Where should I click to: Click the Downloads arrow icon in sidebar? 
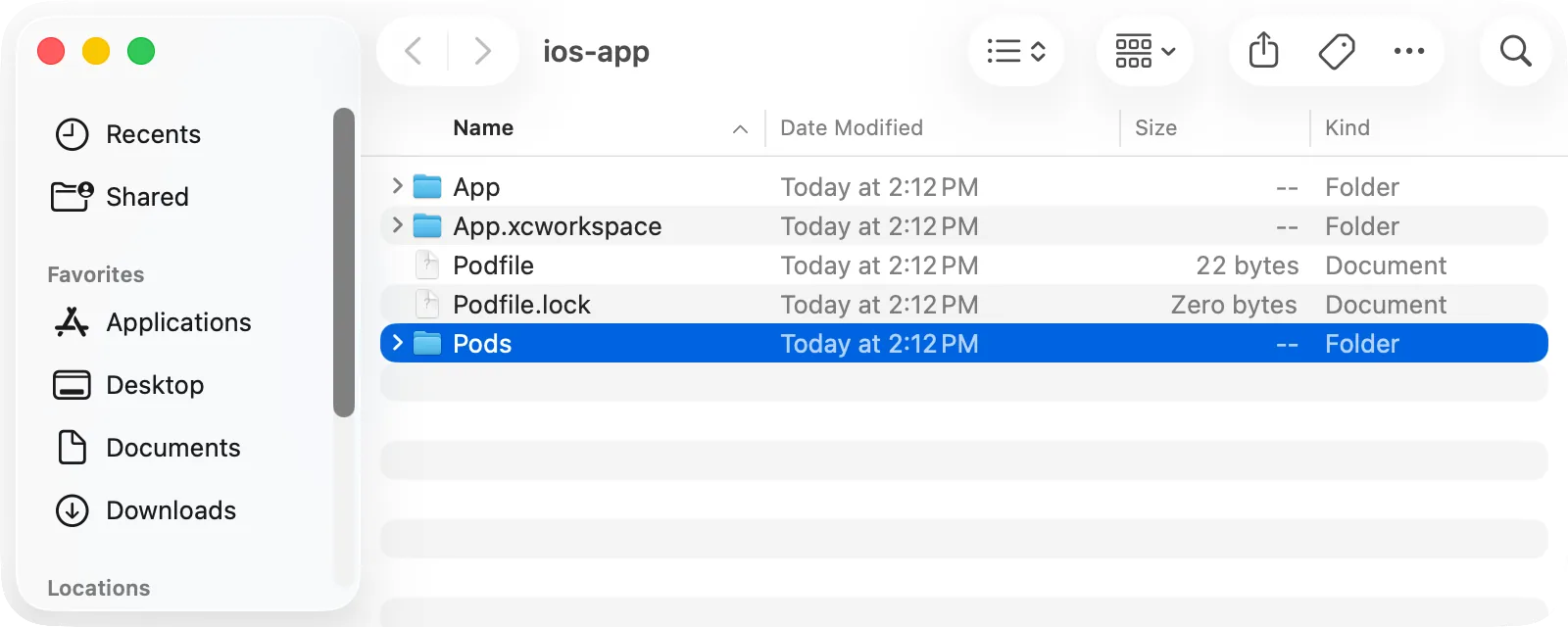(x=73, y=510)
